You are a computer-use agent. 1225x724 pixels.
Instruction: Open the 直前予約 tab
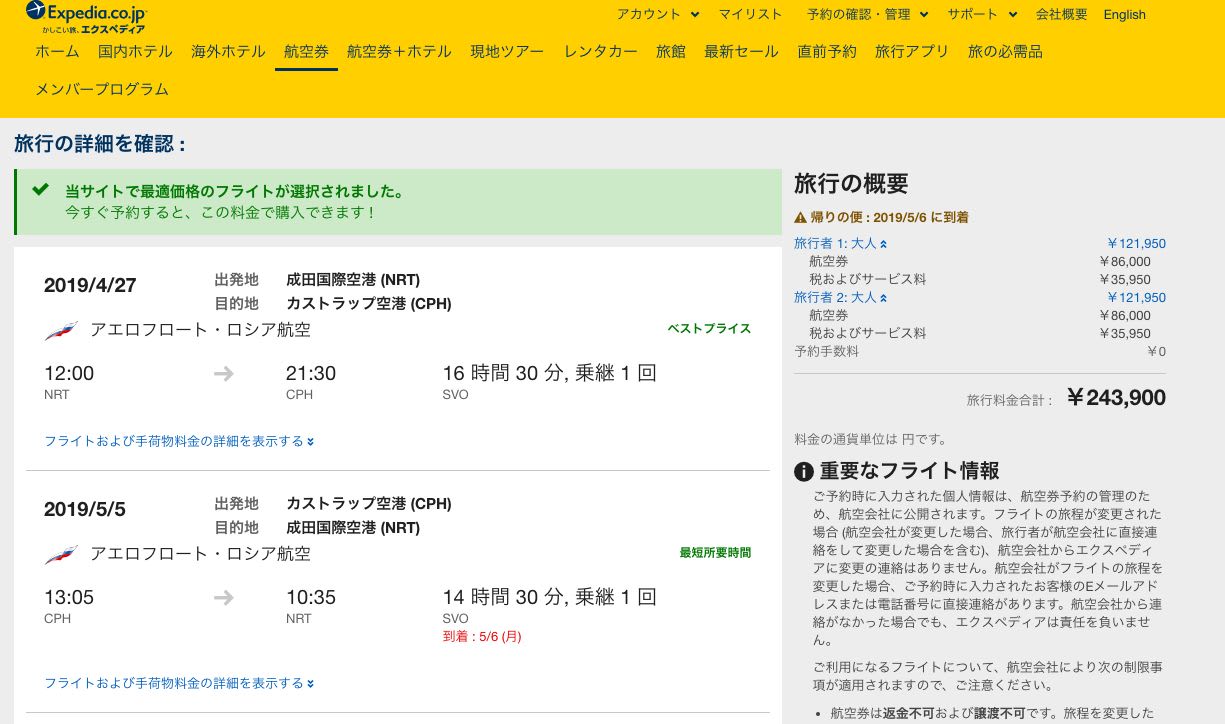pos(827,51)
